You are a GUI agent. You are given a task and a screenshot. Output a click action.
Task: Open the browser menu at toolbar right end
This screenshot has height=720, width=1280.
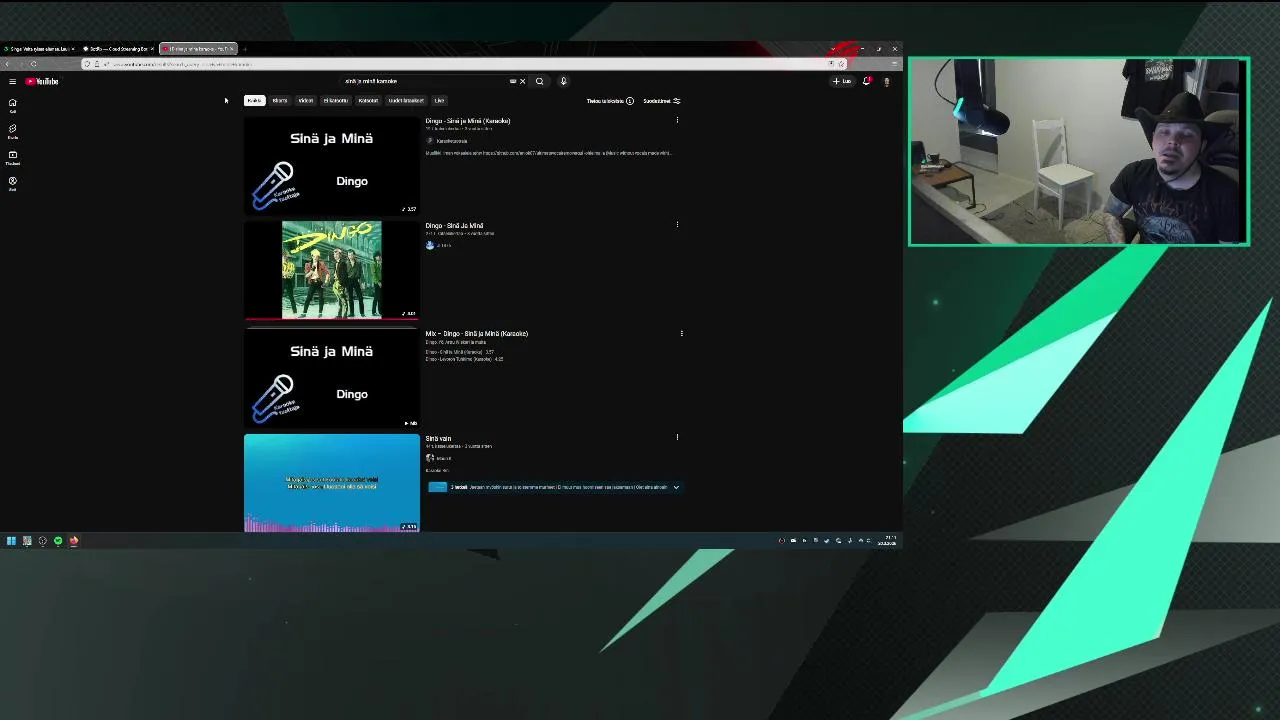895,64
